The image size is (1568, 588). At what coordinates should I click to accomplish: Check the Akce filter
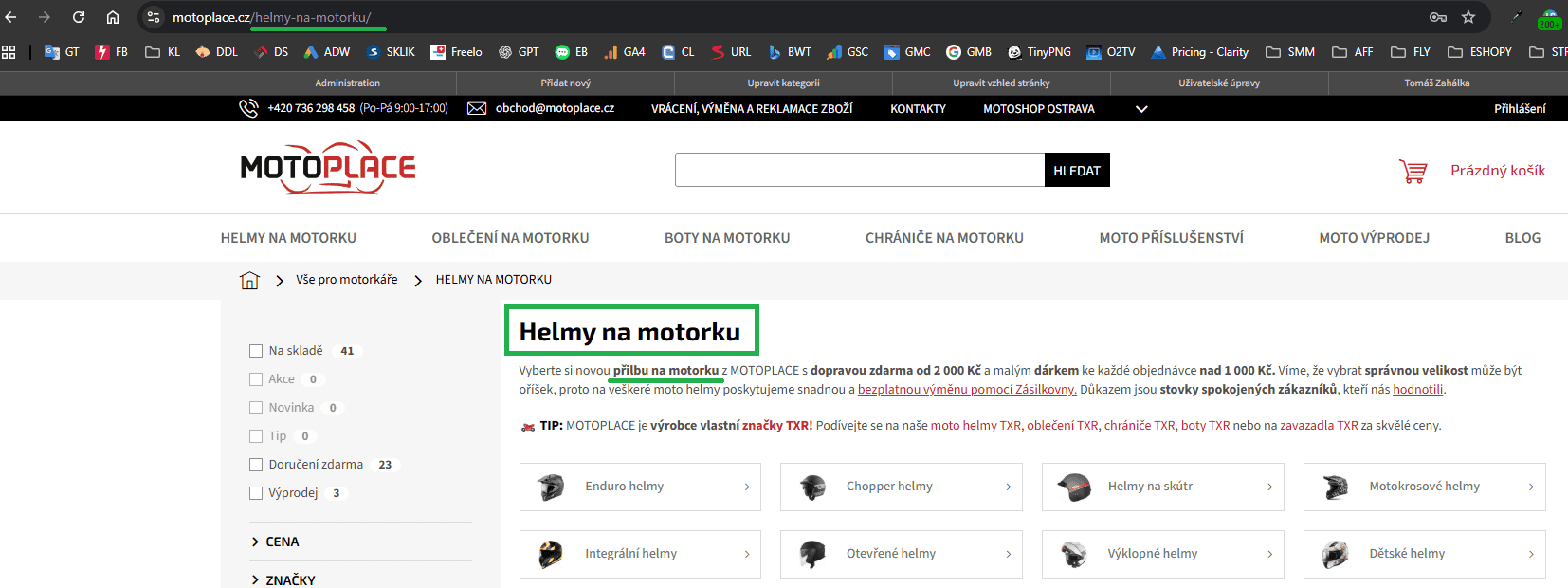(x=256, y=379)
